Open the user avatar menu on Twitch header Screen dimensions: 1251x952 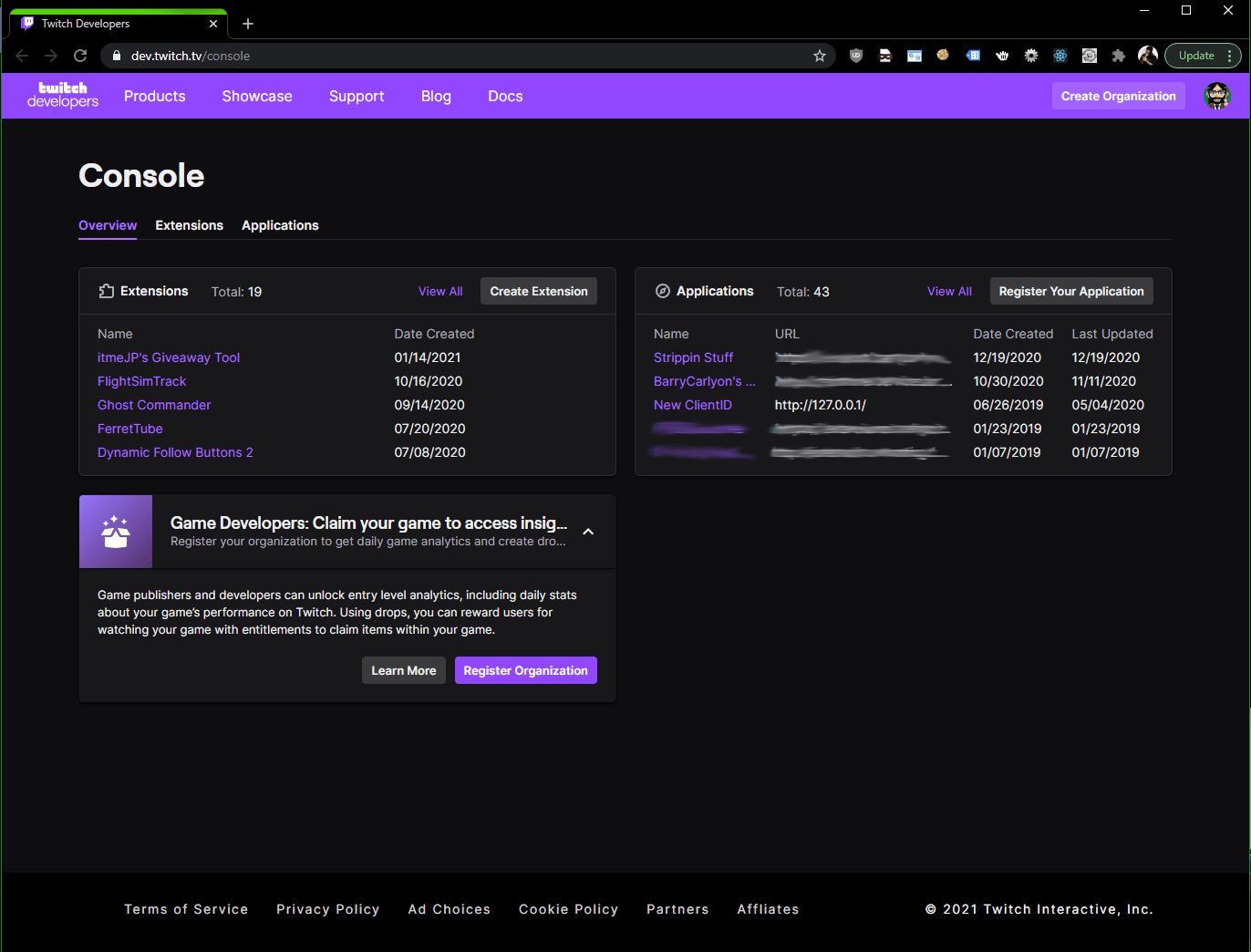1216,96
